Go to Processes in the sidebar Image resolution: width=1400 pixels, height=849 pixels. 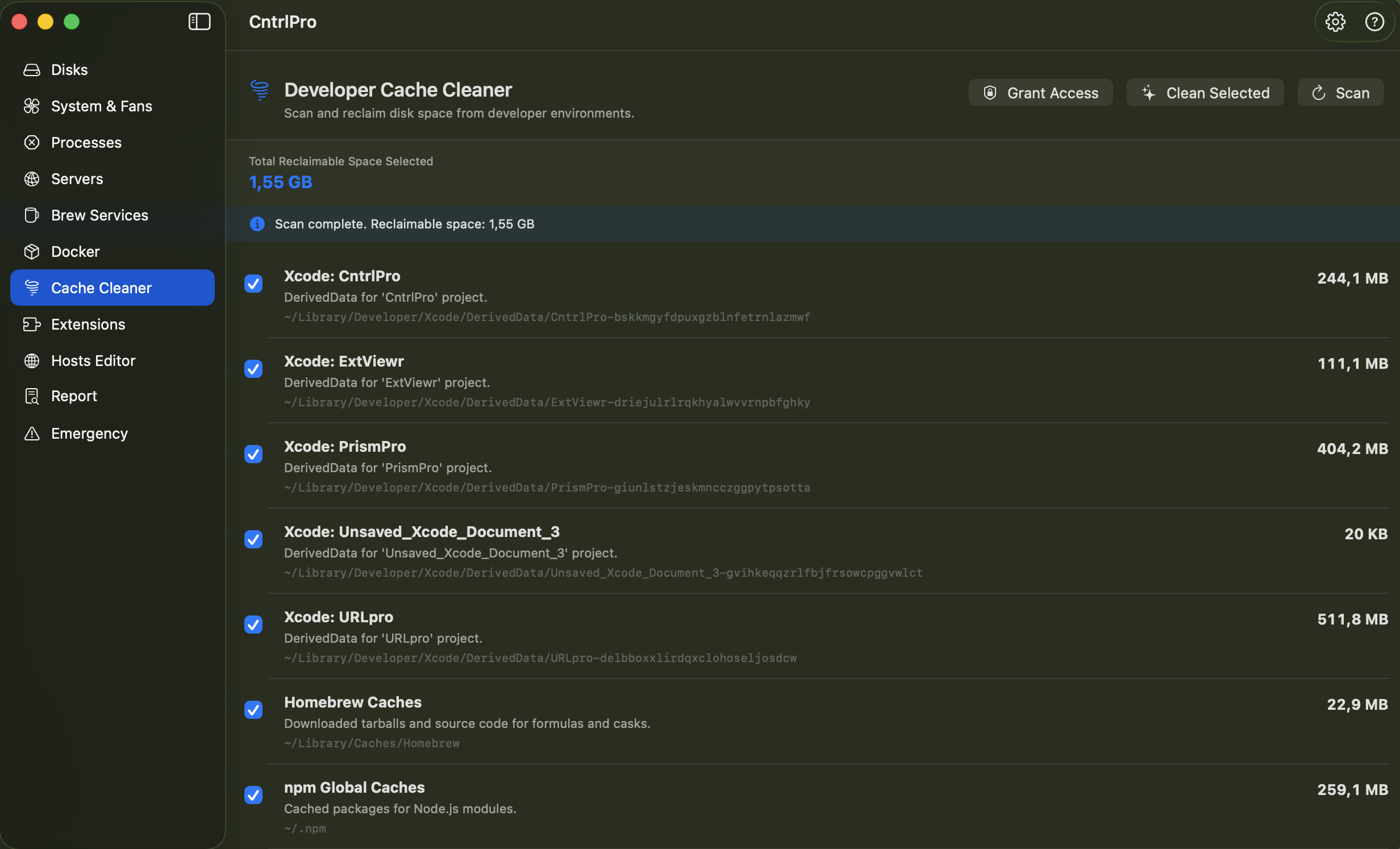113,143
